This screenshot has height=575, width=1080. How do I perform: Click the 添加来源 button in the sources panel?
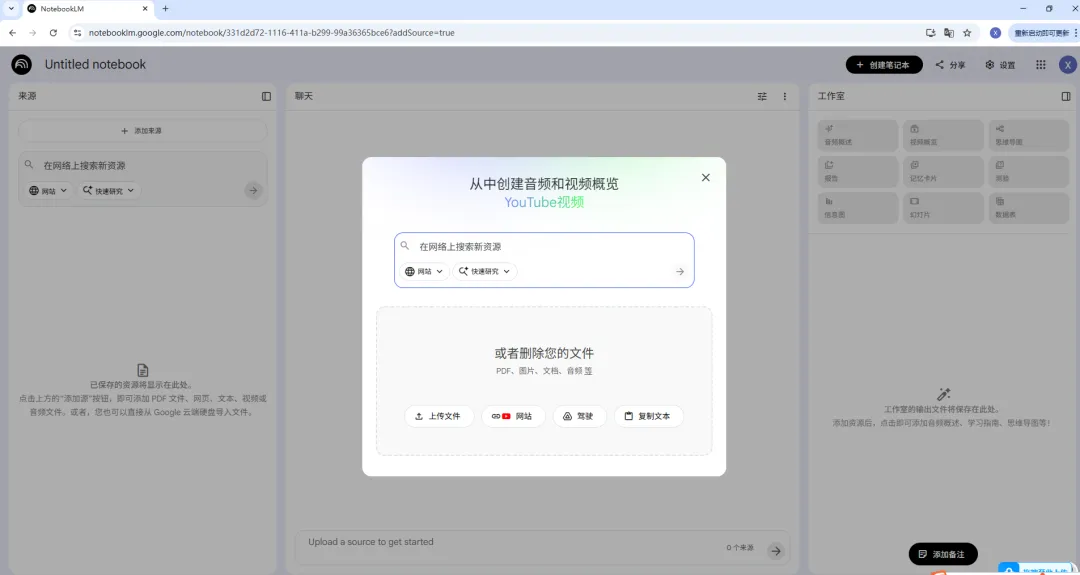[143, 131]
